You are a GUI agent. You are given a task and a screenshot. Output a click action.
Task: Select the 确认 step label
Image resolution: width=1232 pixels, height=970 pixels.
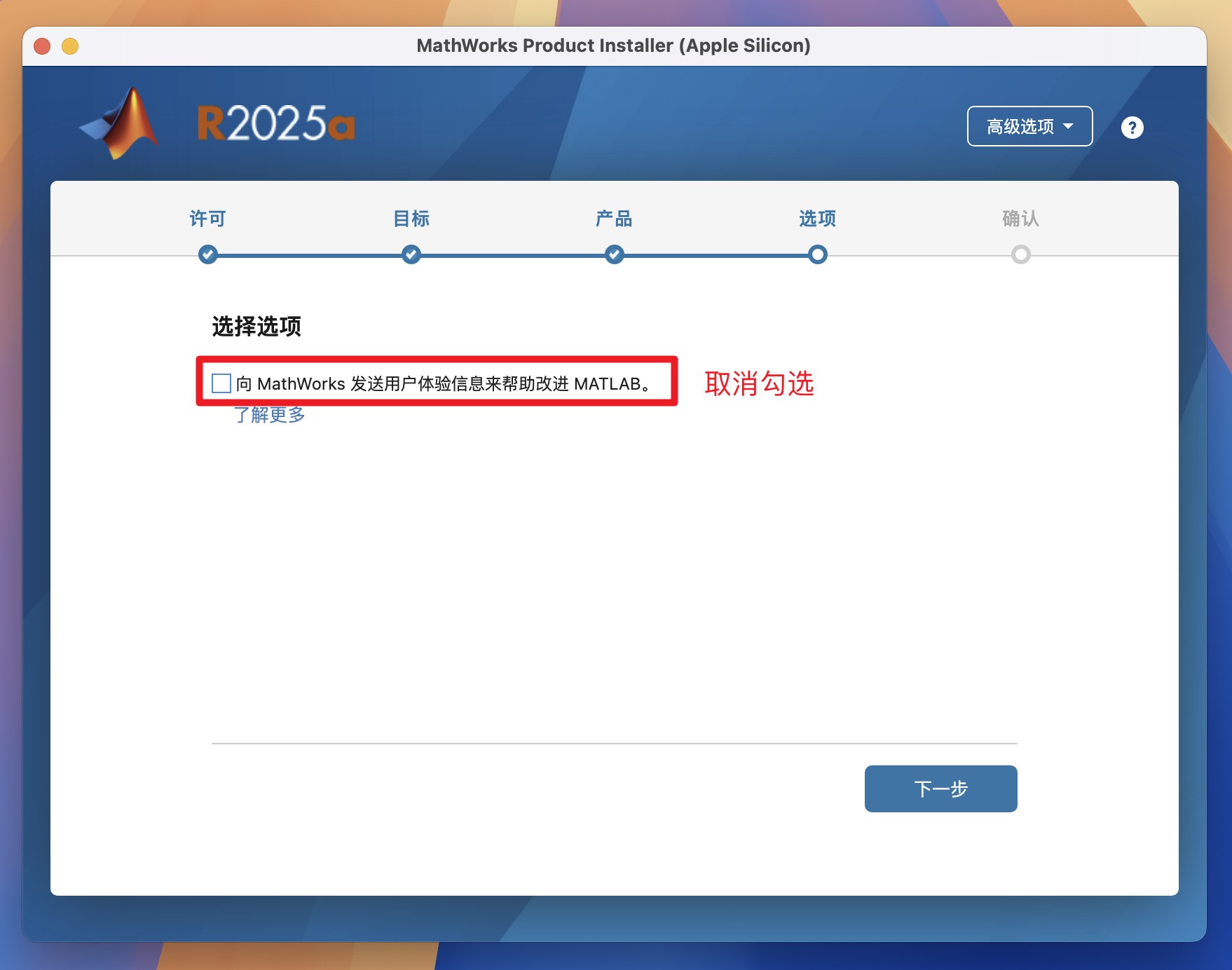point(1020,219)
